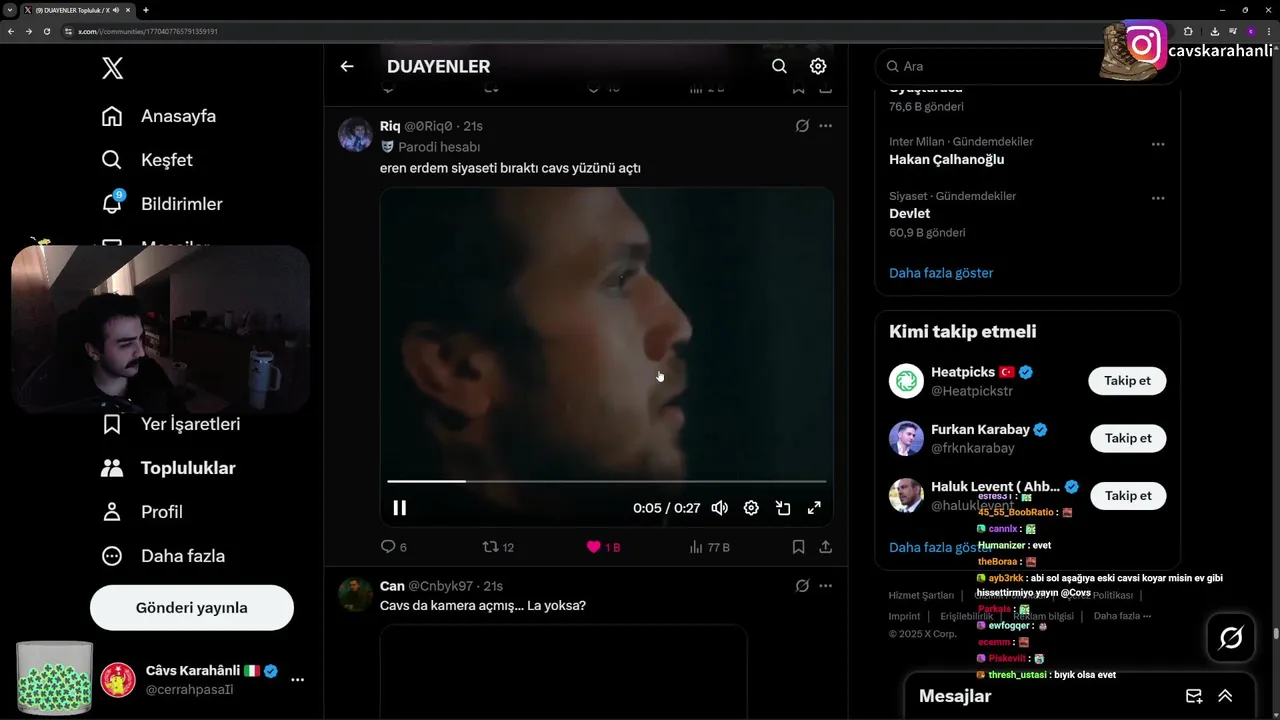Open Riq's profile avatar
This screenshot has width=1280, height=720.
(355, 134)
